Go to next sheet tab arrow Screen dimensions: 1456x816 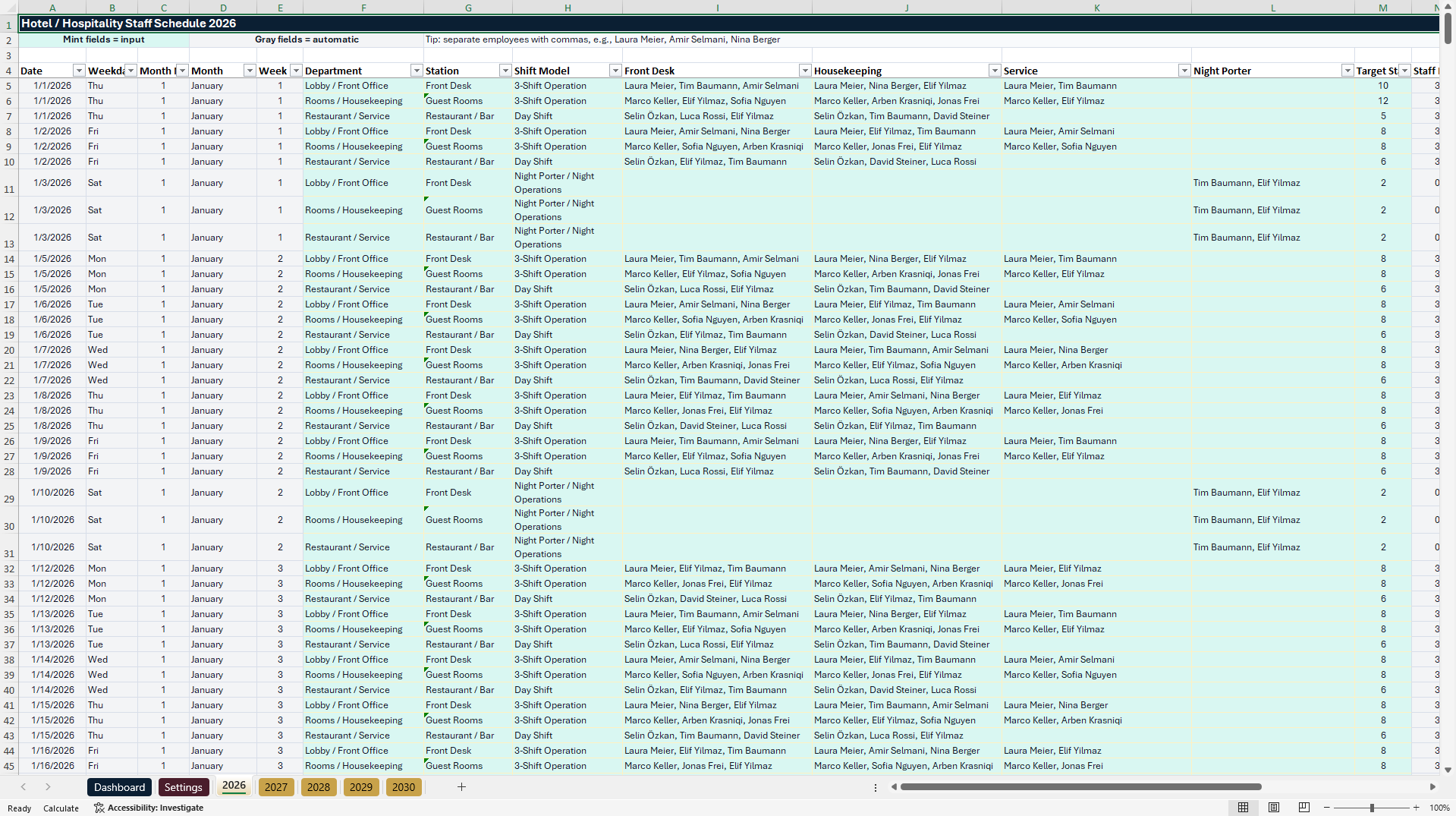48,787
